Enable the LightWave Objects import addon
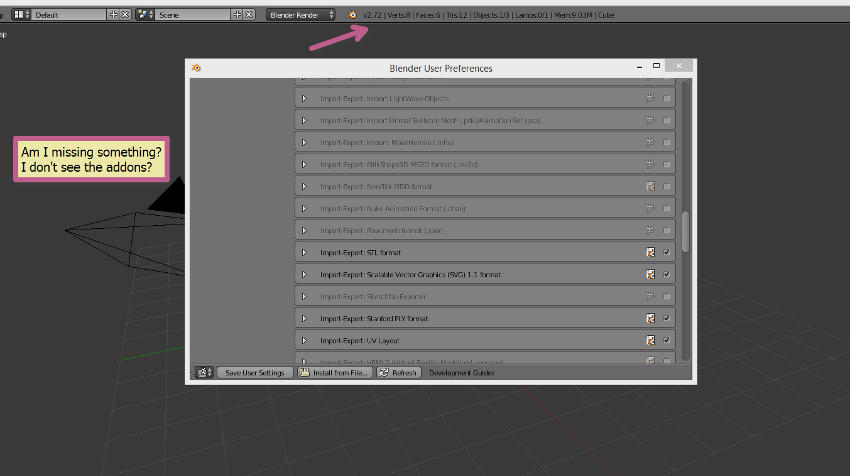850x476 pixels. [x=667, y=99]
